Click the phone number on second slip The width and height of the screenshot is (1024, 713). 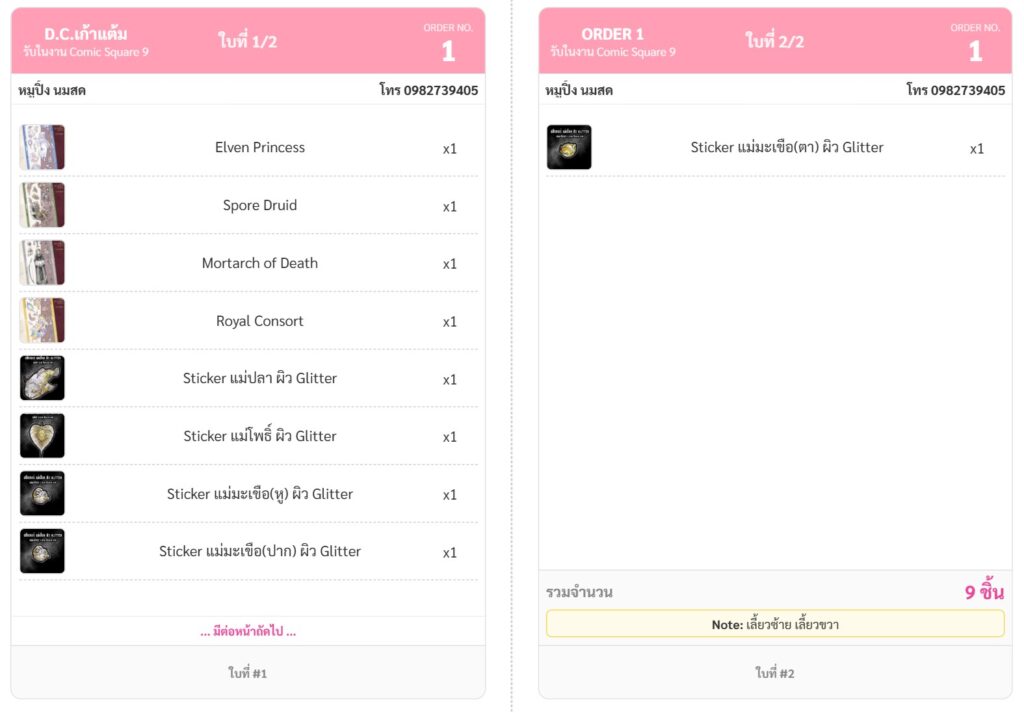click(955, 90)
